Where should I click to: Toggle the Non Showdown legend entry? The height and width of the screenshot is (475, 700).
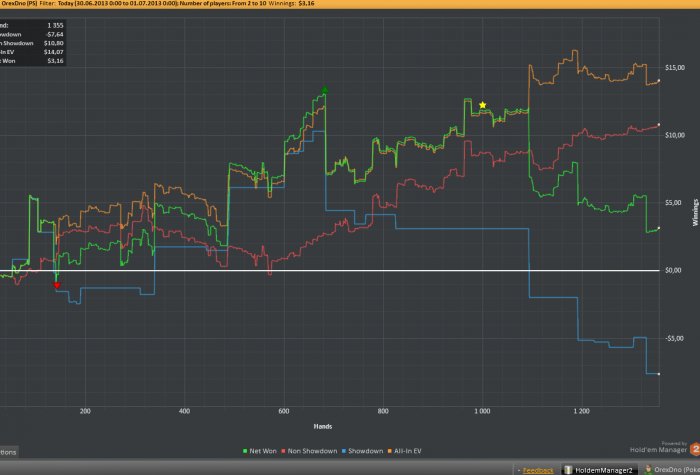pos(308,451)
